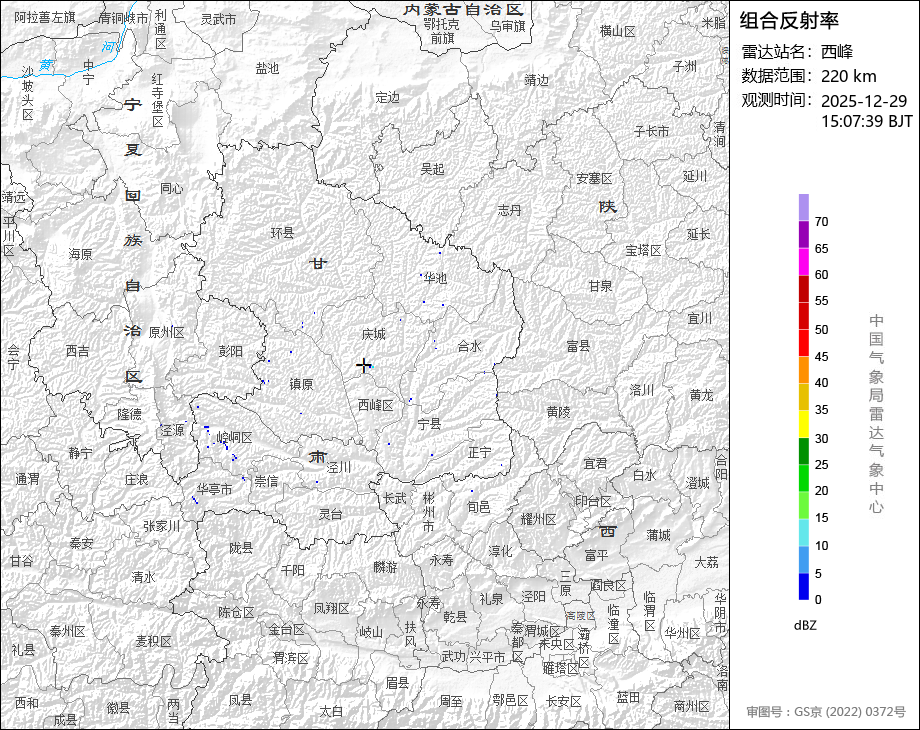The height and width of the screenshot is (730, 920).
Task: Click the 盐池 label
Action: [267, 68]
